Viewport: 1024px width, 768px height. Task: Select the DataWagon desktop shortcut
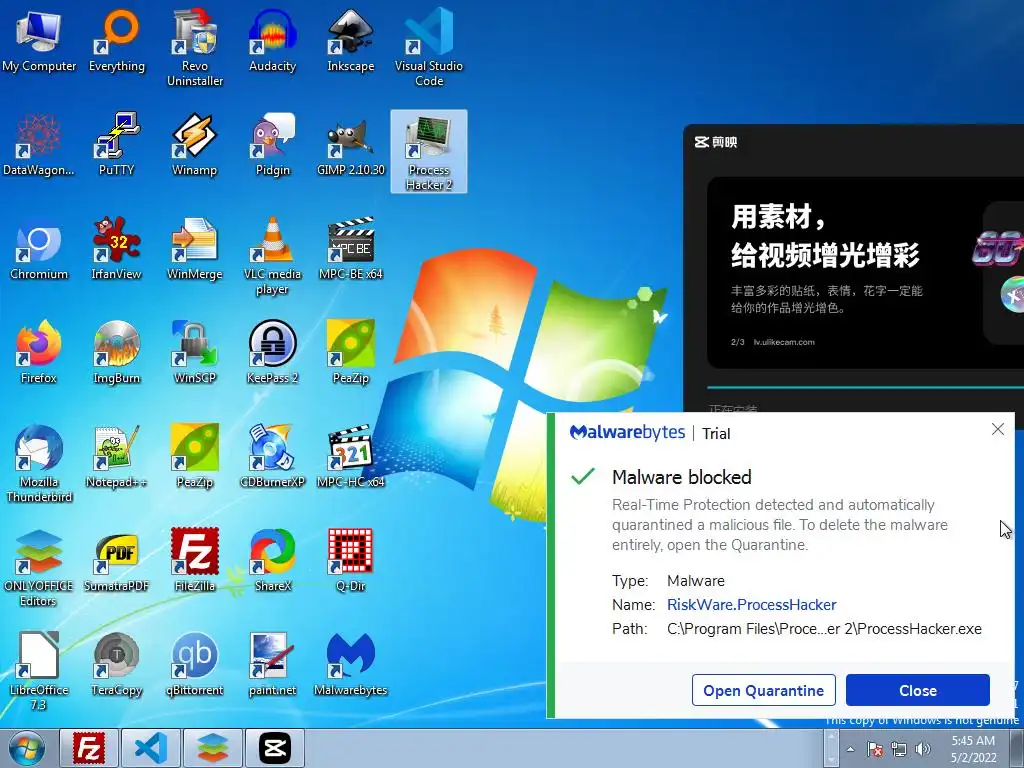click(x=39, y=144)
